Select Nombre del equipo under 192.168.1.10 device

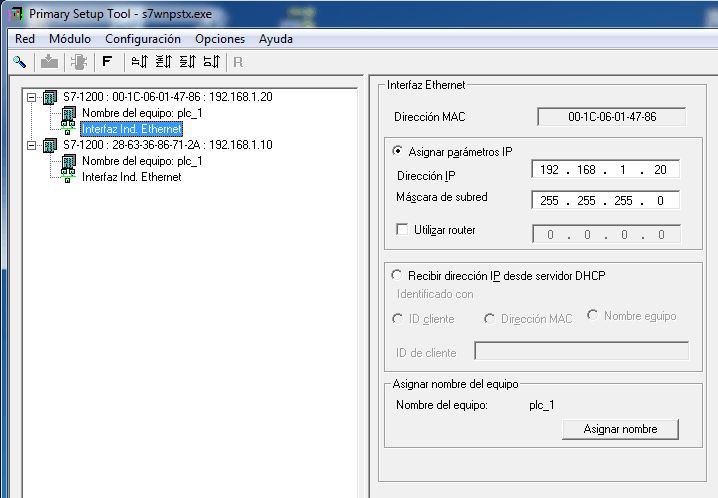(142, 161)
